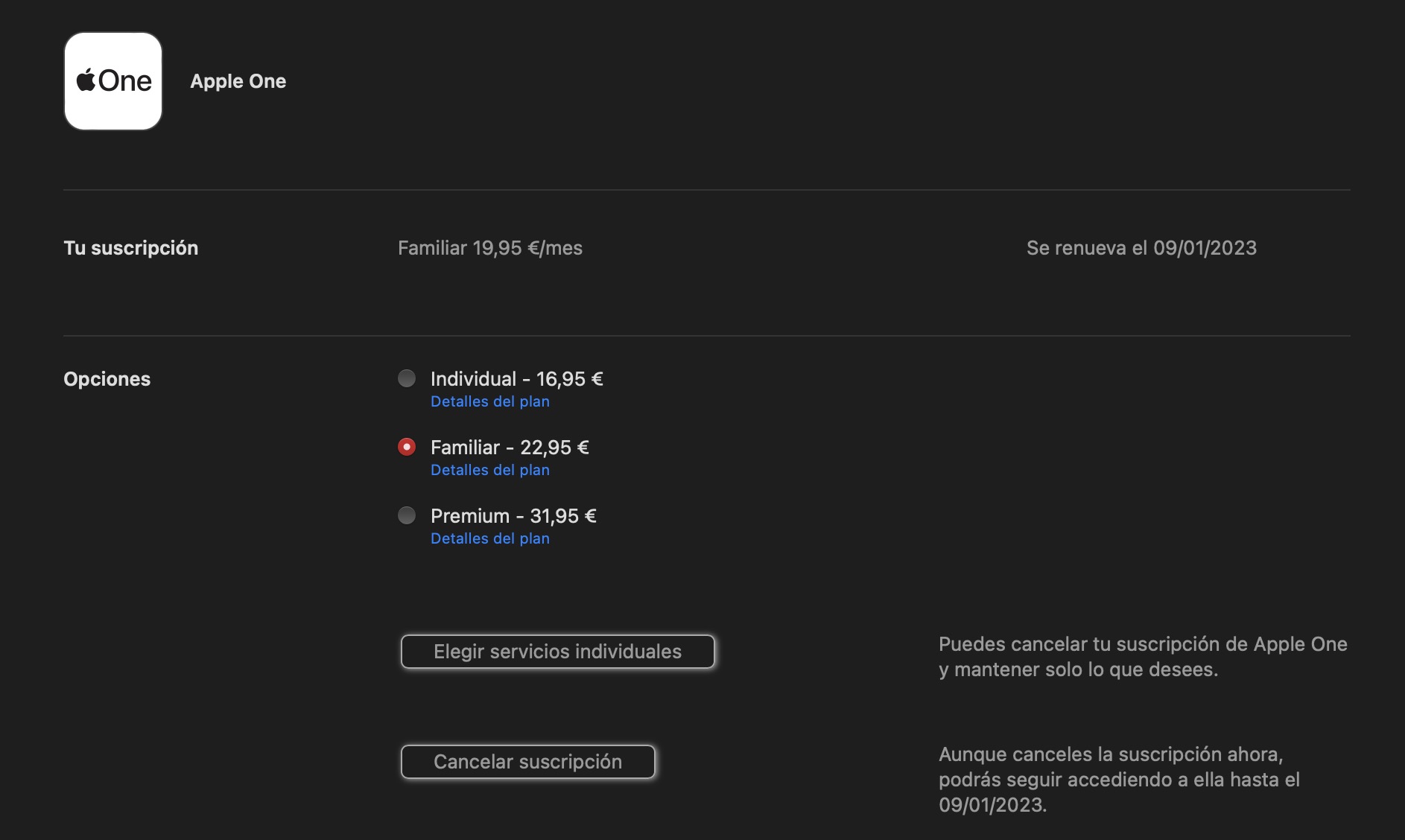Screen dimensions: 1405x840
Task: Select the Familiar 22,95 € plan
Action: (407, 447)
